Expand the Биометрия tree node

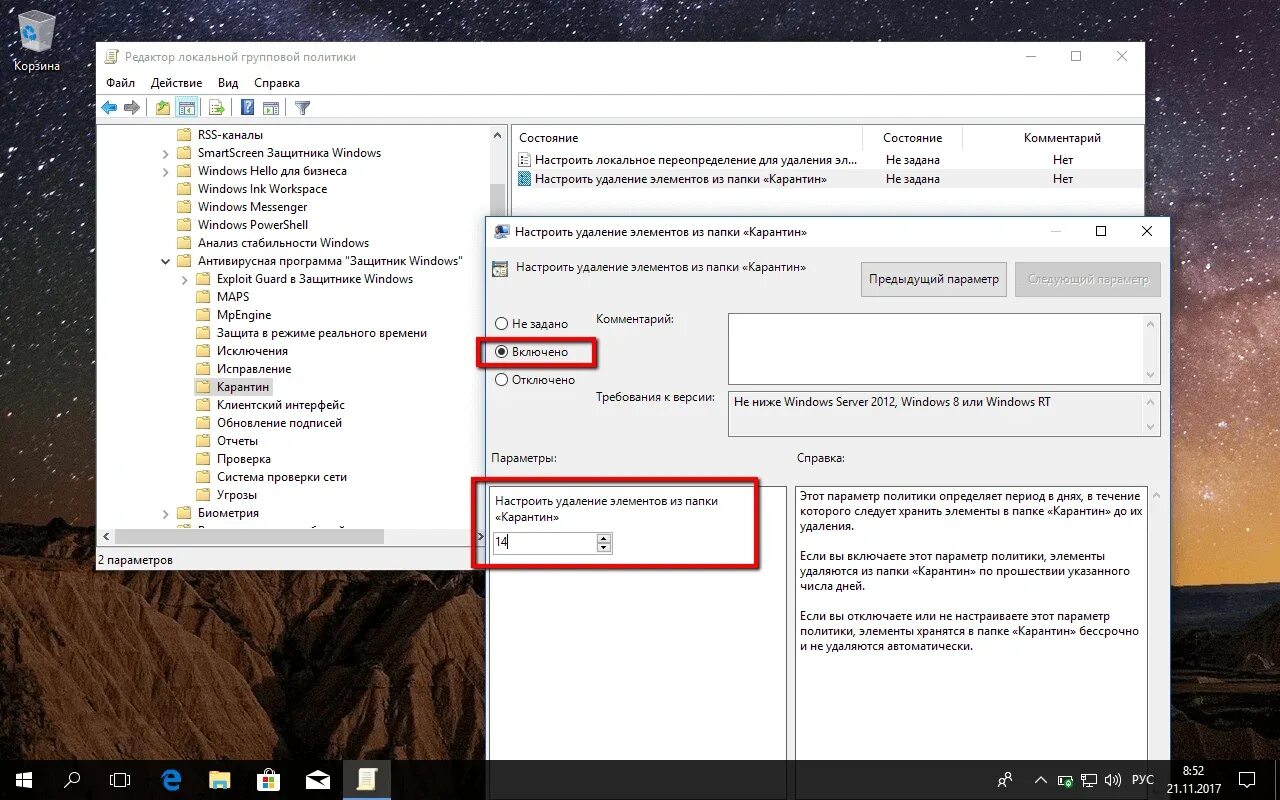[166, 513]
